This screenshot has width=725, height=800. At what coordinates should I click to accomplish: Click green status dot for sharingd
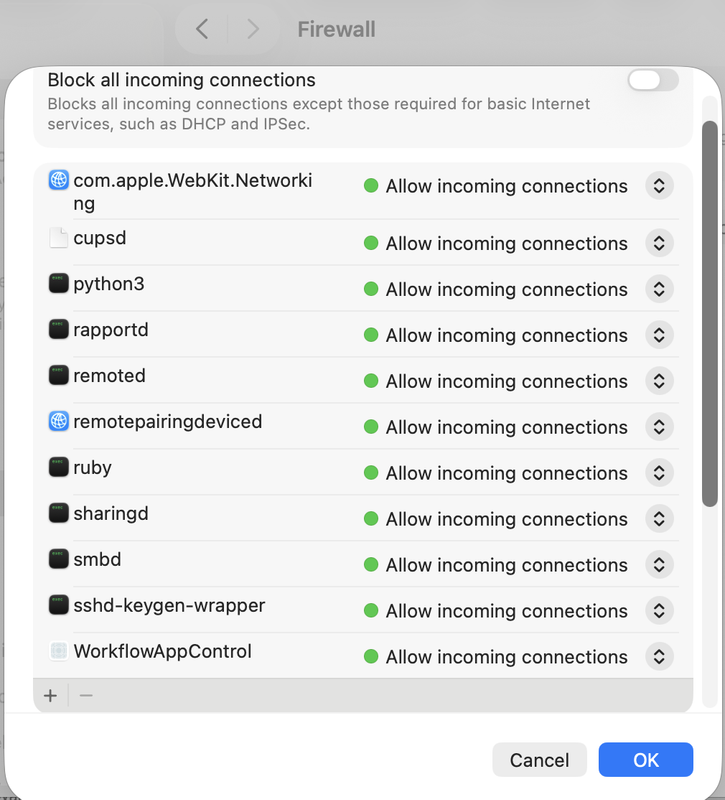click(x=371, y=518)
